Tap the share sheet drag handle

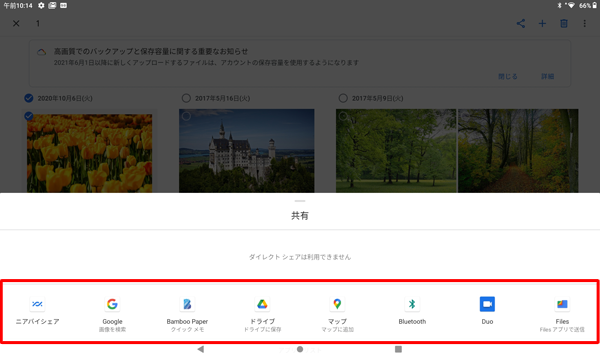click(x=300, y=201)
